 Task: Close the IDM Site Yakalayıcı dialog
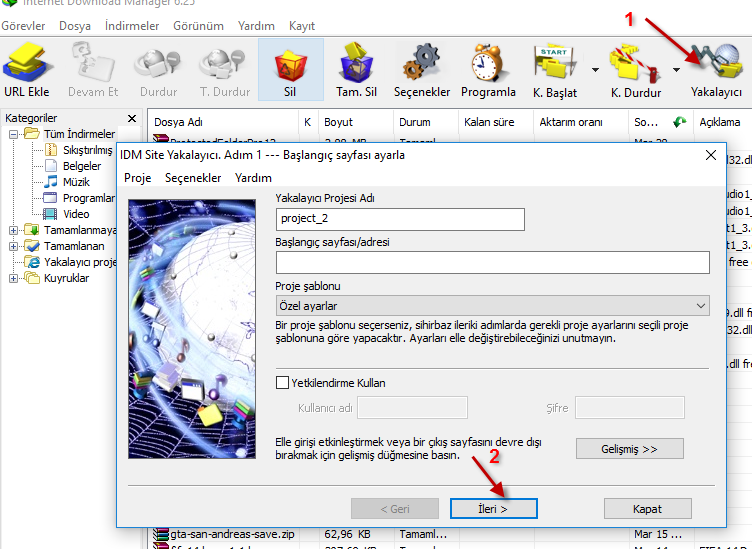click(711, 155)
